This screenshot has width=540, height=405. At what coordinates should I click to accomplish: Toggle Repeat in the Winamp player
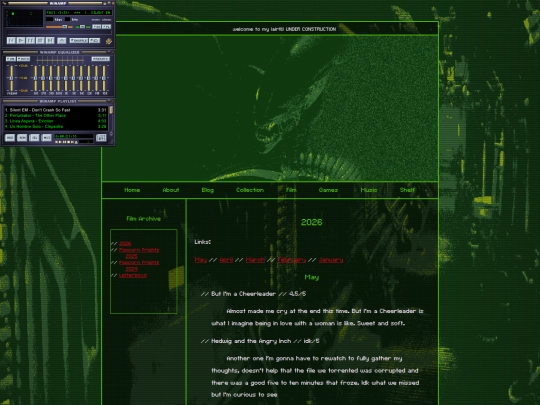click(94, 41)
